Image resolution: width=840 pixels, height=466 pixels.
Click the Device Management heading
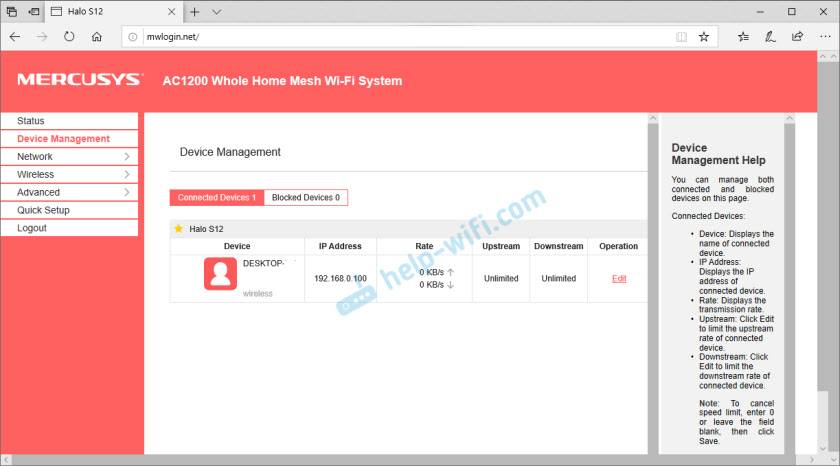pyautogui.click(x=230, y=152)
